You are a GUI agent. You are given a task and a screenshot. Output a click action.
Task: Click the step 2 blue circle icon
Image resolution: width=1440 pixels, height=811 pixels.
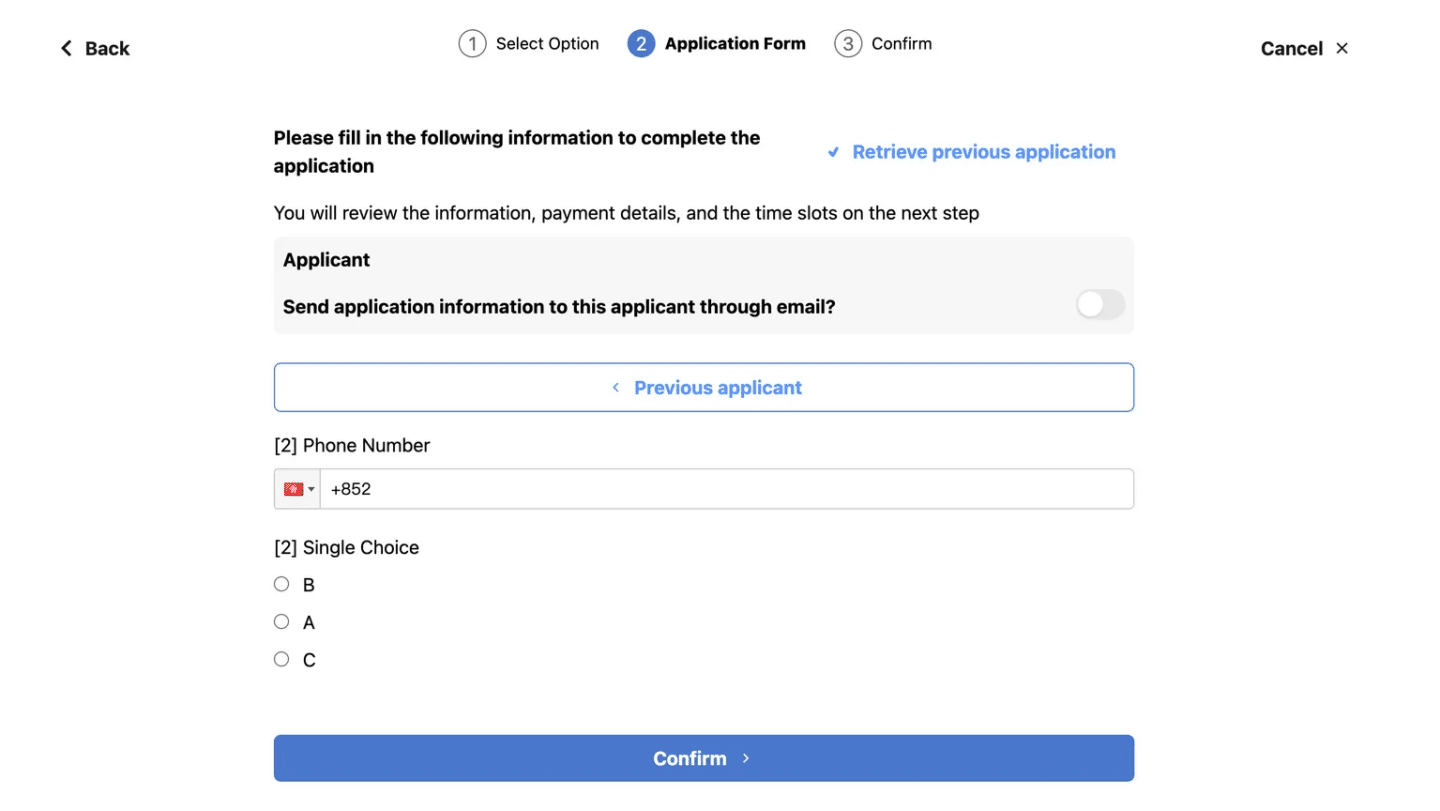pyautogui.click(x=641, y=44)
